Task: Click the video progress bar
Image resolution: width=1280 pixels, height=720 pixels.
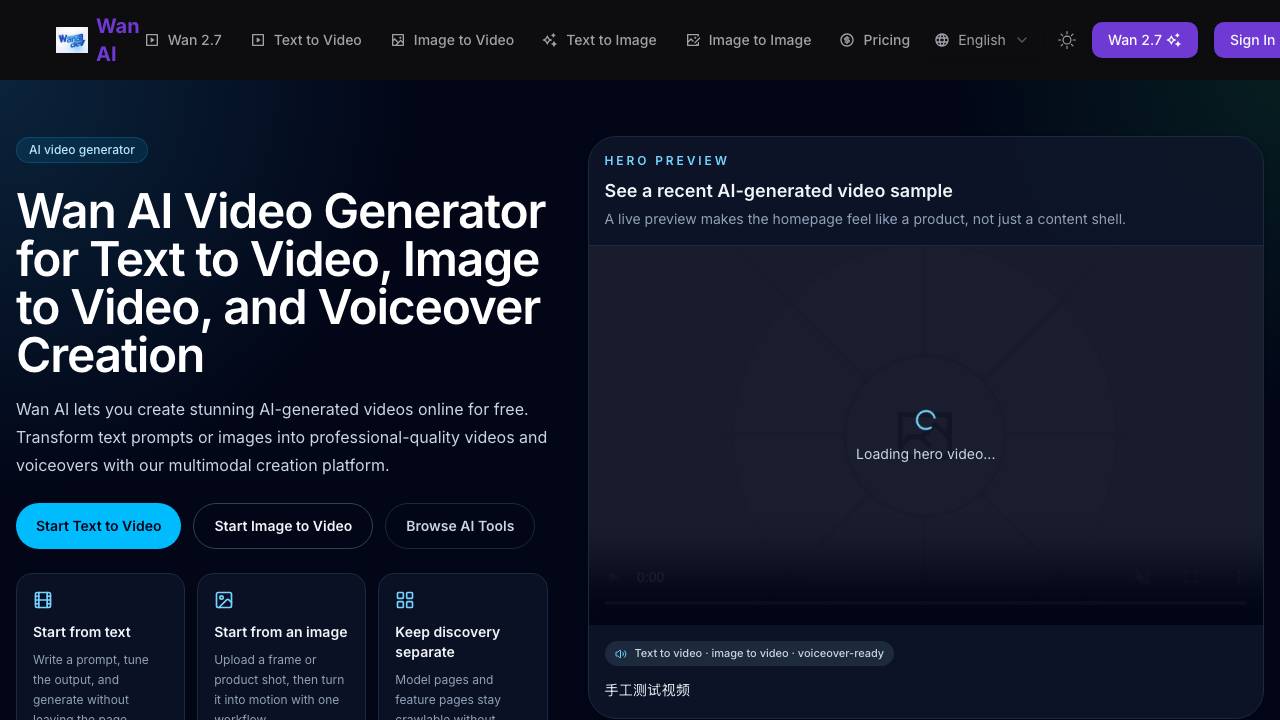Action: point(926,603)
